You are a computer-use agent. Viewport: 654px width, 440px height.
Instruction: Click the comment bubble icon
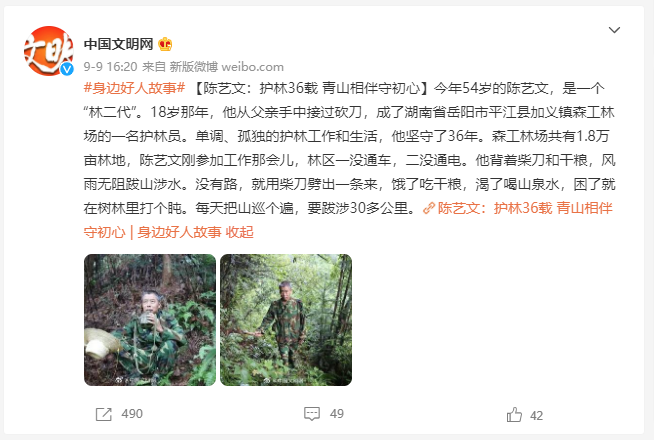point(312,414)
